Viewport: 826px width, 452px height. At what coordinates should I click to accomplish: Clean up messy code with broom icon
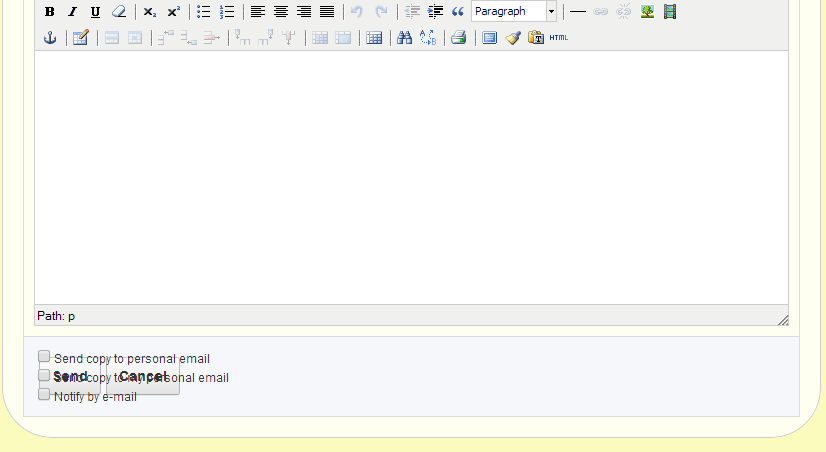(513, 37)
